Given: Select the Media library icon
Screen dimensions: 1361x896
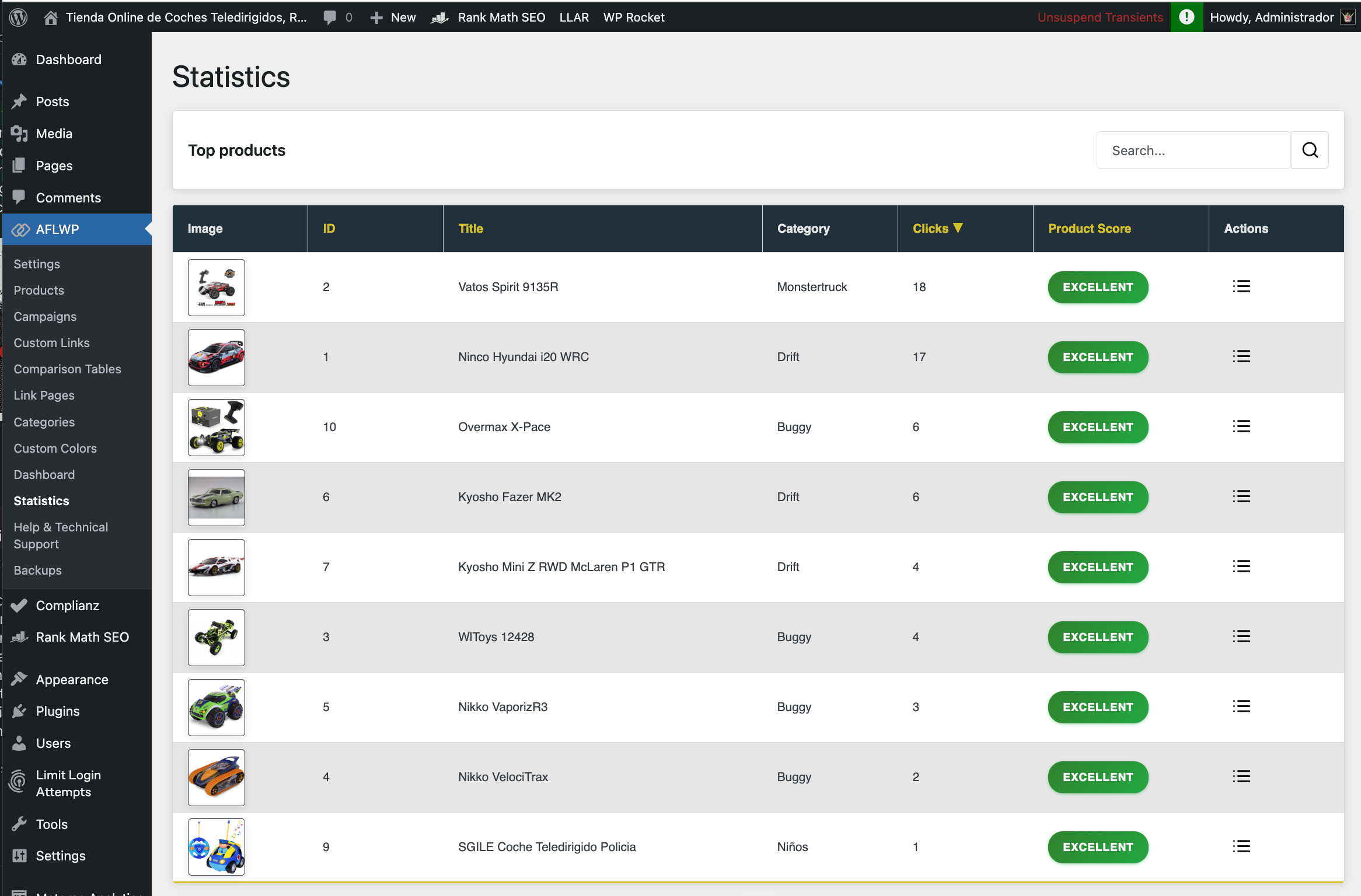Looking at the screenshot, I should coord(20,133).
